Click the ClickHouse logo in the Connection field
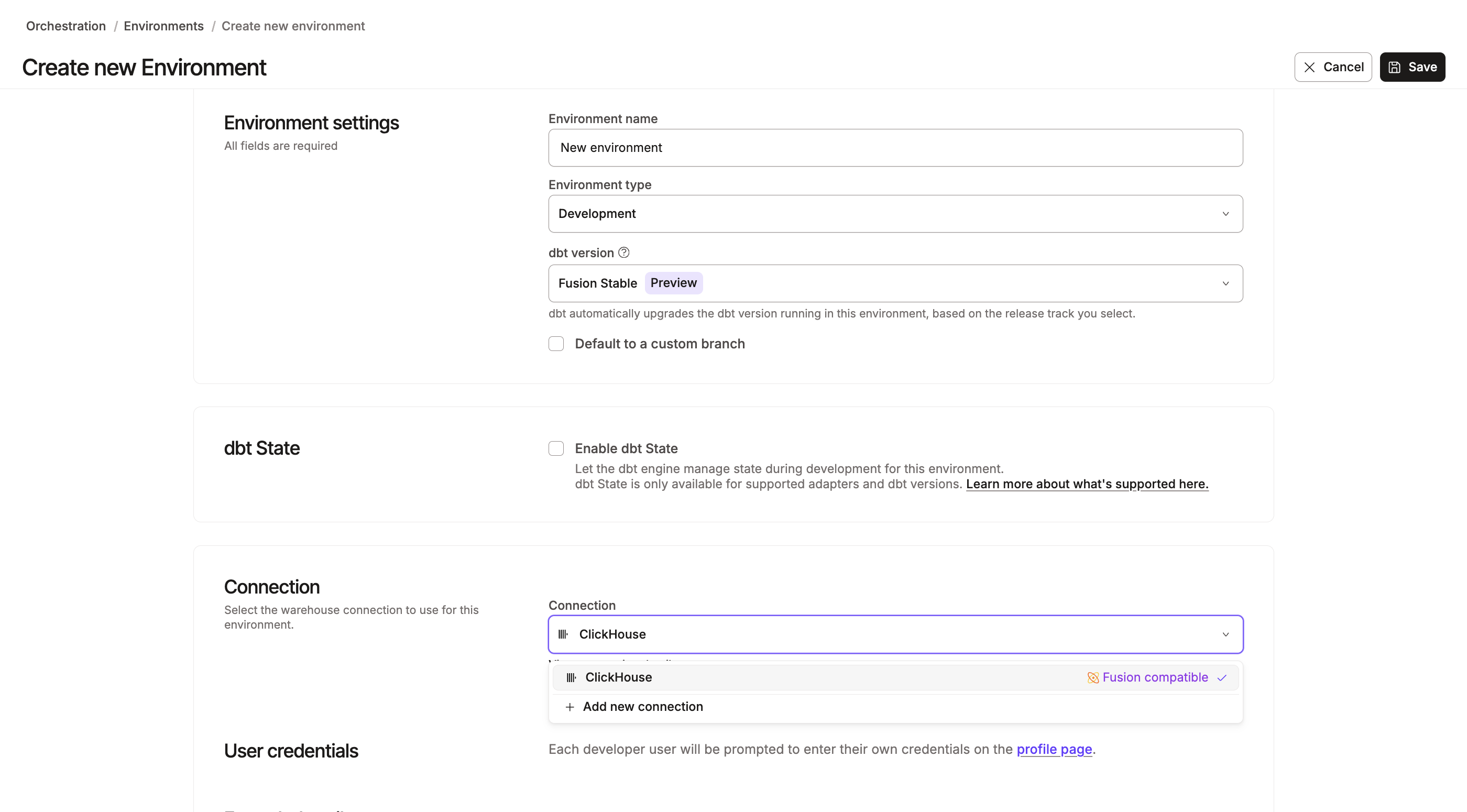The width and height of the screenshot is (1467, 812). pos(563,634)
